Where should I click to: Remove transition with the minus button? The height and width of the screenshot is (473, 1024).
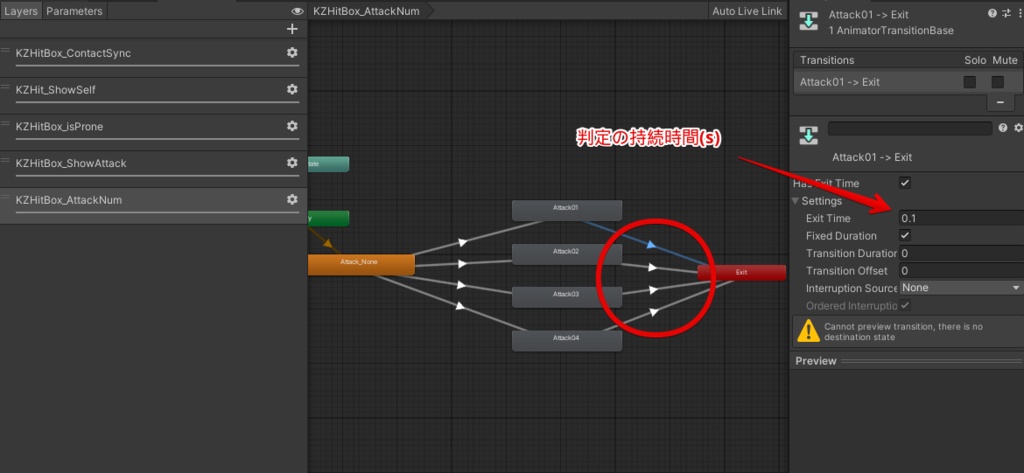[1000, 103]
